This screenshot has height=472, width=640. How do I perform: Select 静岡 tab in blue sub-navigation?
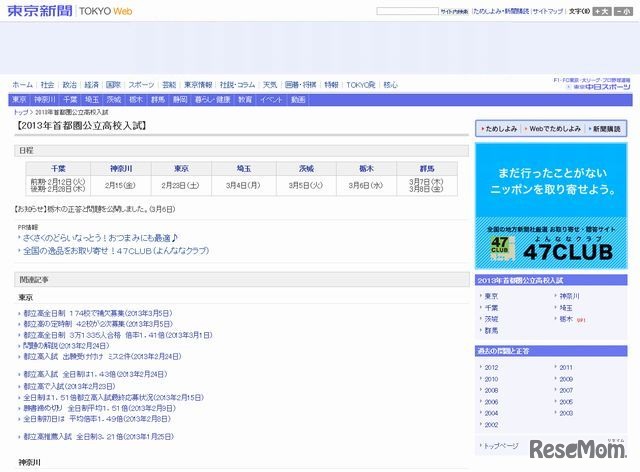click(x=180, y=99)
